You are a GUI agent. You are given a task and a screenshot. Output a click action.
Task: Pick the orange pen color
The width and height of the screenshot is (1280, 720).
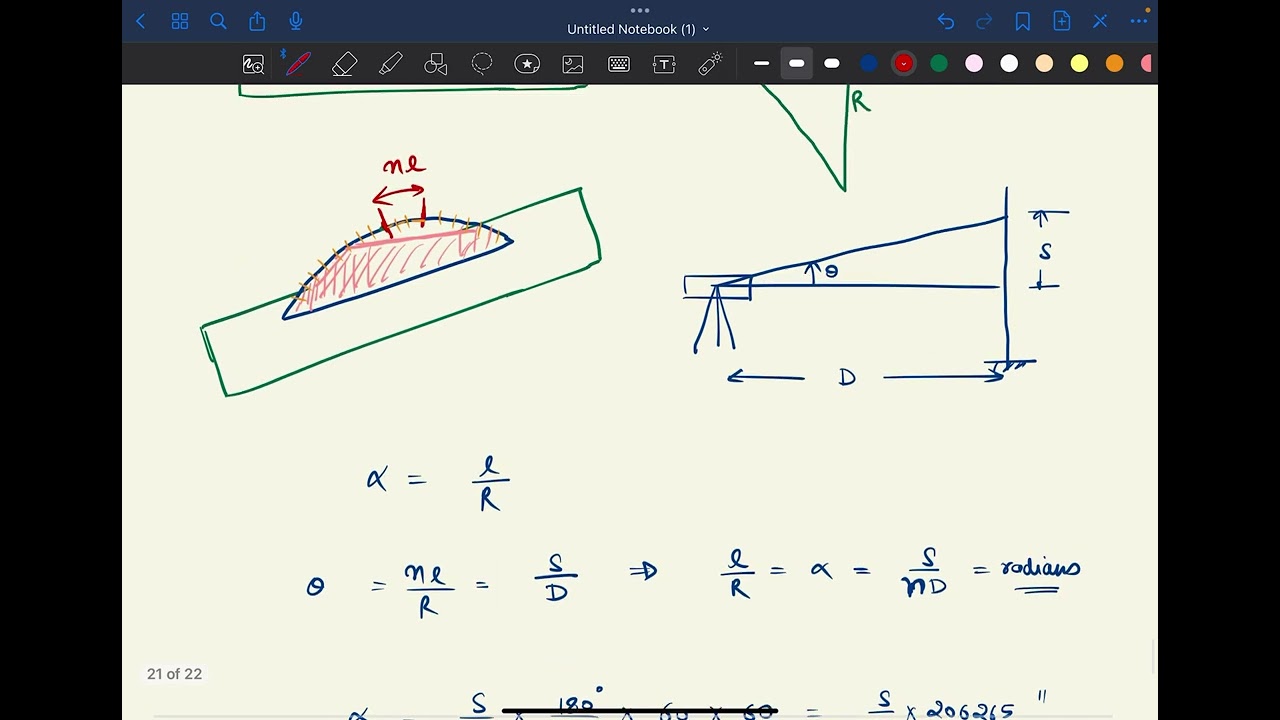click(x=1114, y=63)
